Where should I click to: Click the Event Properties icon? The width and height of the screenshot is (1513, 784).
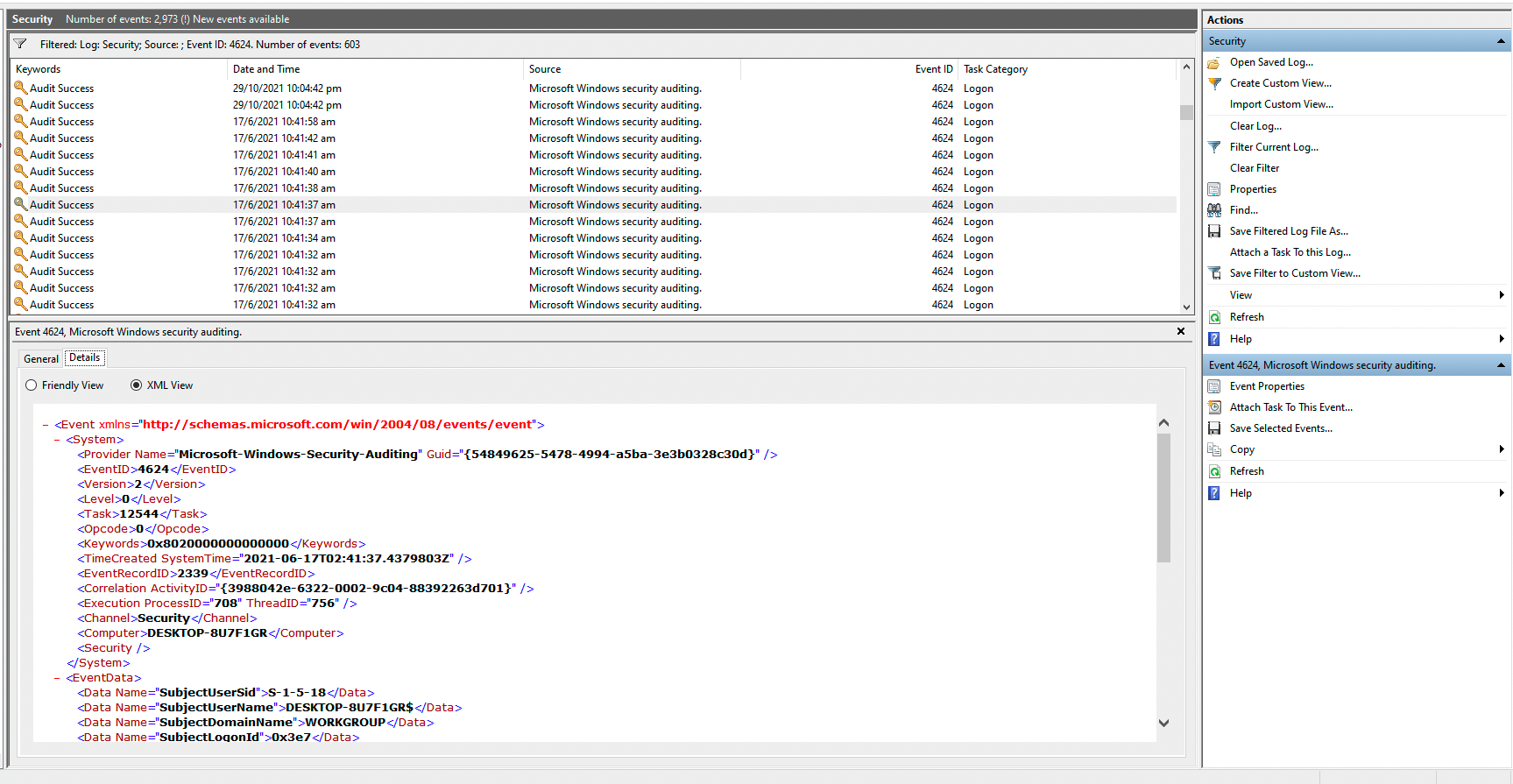click(1214, 386)
